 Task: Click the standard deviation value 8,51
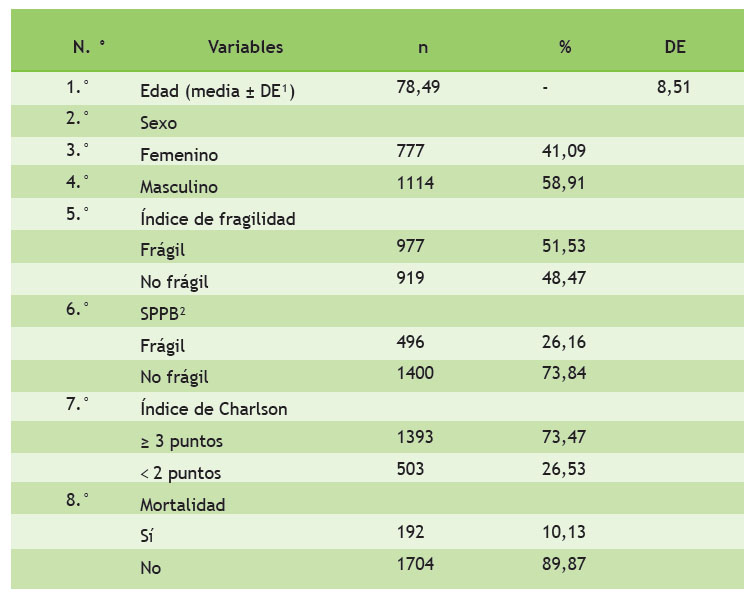673,87
